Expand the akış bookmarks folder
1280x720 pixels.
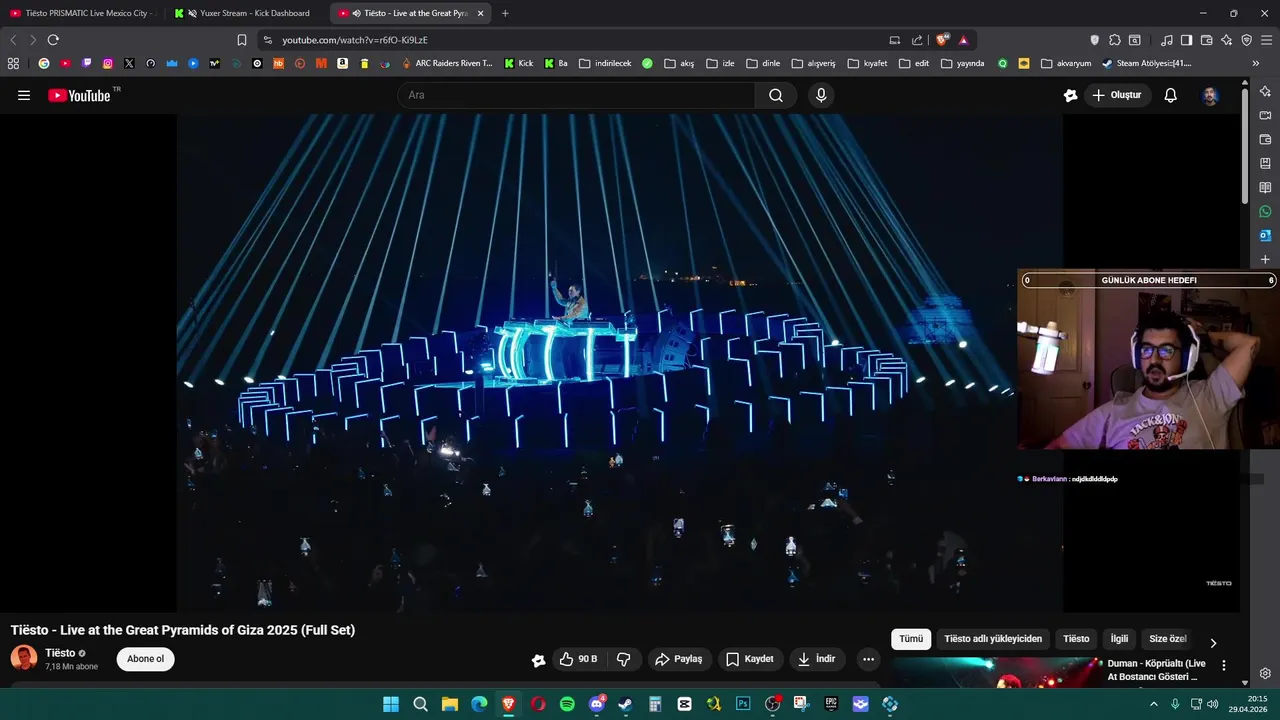click(x=679, y=63)
